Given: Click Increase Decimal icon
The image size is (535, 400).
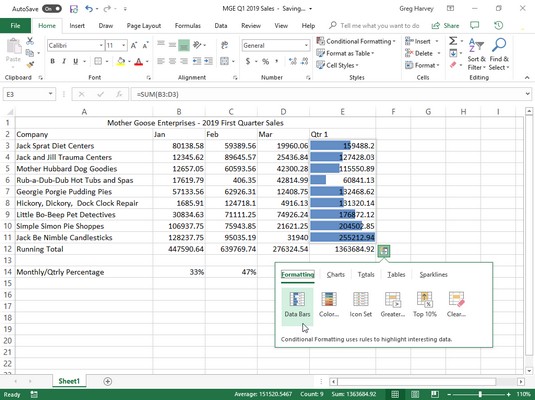Looking at the screenshot, I should coord(292,62).
